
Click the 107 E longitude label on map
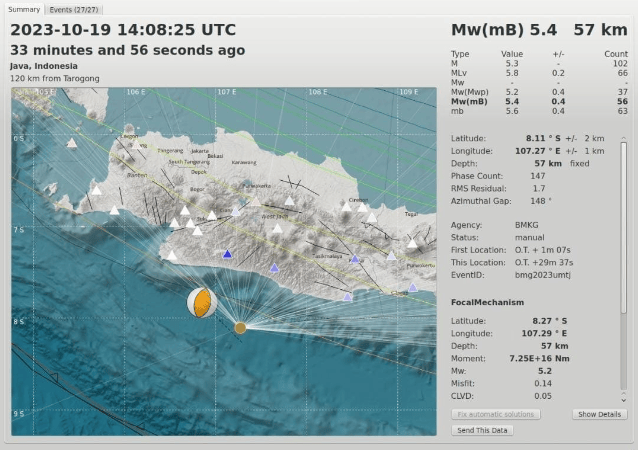point(226,92)
